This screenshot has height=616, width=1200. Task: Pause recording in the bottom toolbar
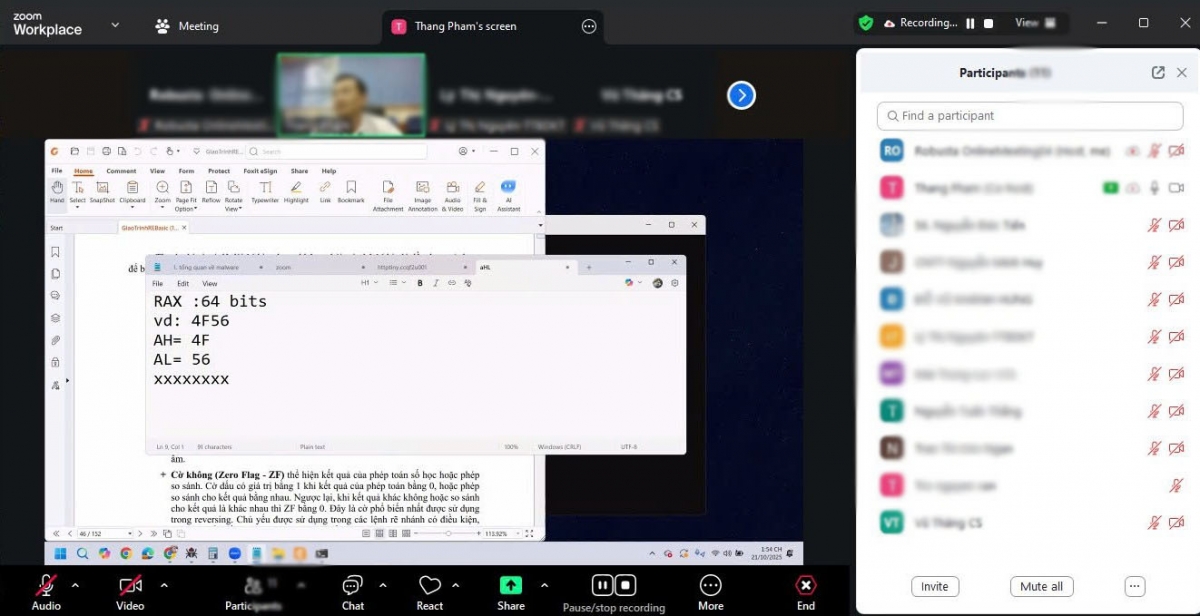pyautogui.click(x=602, y=585)
